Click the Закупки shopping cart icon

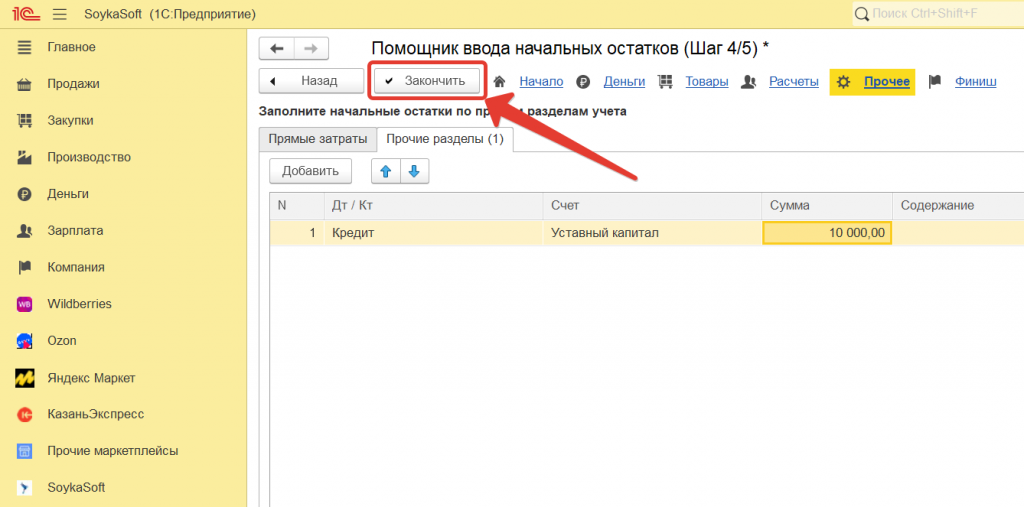[26, 120]
